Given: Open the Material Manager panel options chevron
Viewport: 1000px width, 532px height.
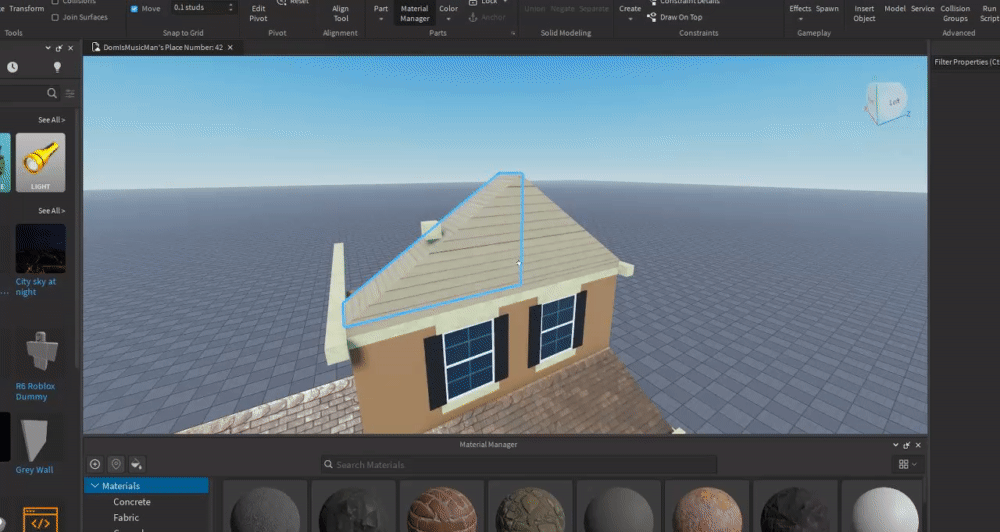Looking at the screenshot, I should pos(895,445).
